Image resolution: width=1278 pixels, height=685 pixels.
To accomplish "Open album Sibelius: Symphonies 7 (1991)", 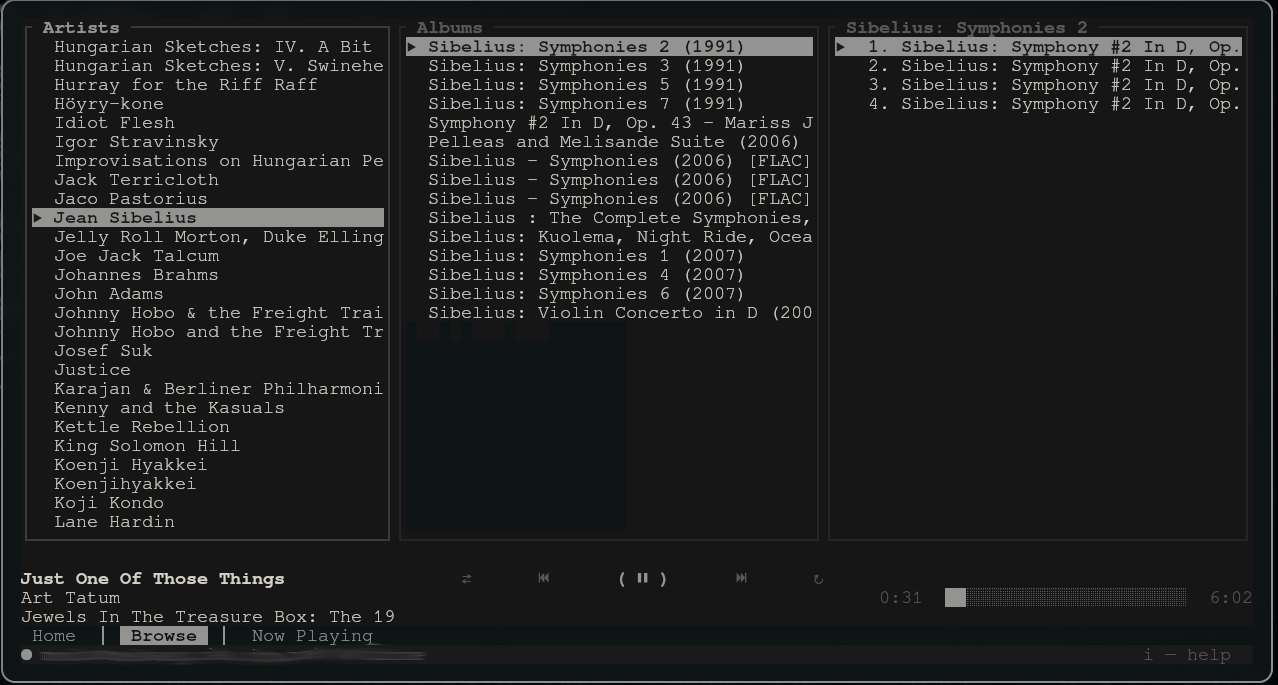I will click(x=586, y=104).
